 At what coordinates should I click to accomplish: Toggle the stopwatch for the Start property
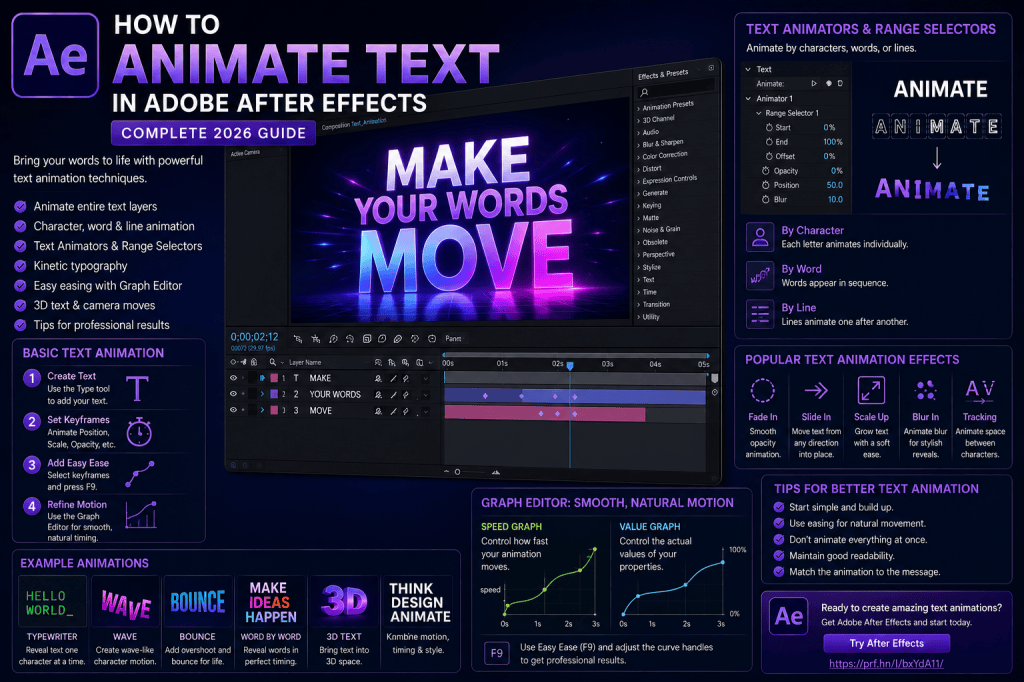(769, 127)
